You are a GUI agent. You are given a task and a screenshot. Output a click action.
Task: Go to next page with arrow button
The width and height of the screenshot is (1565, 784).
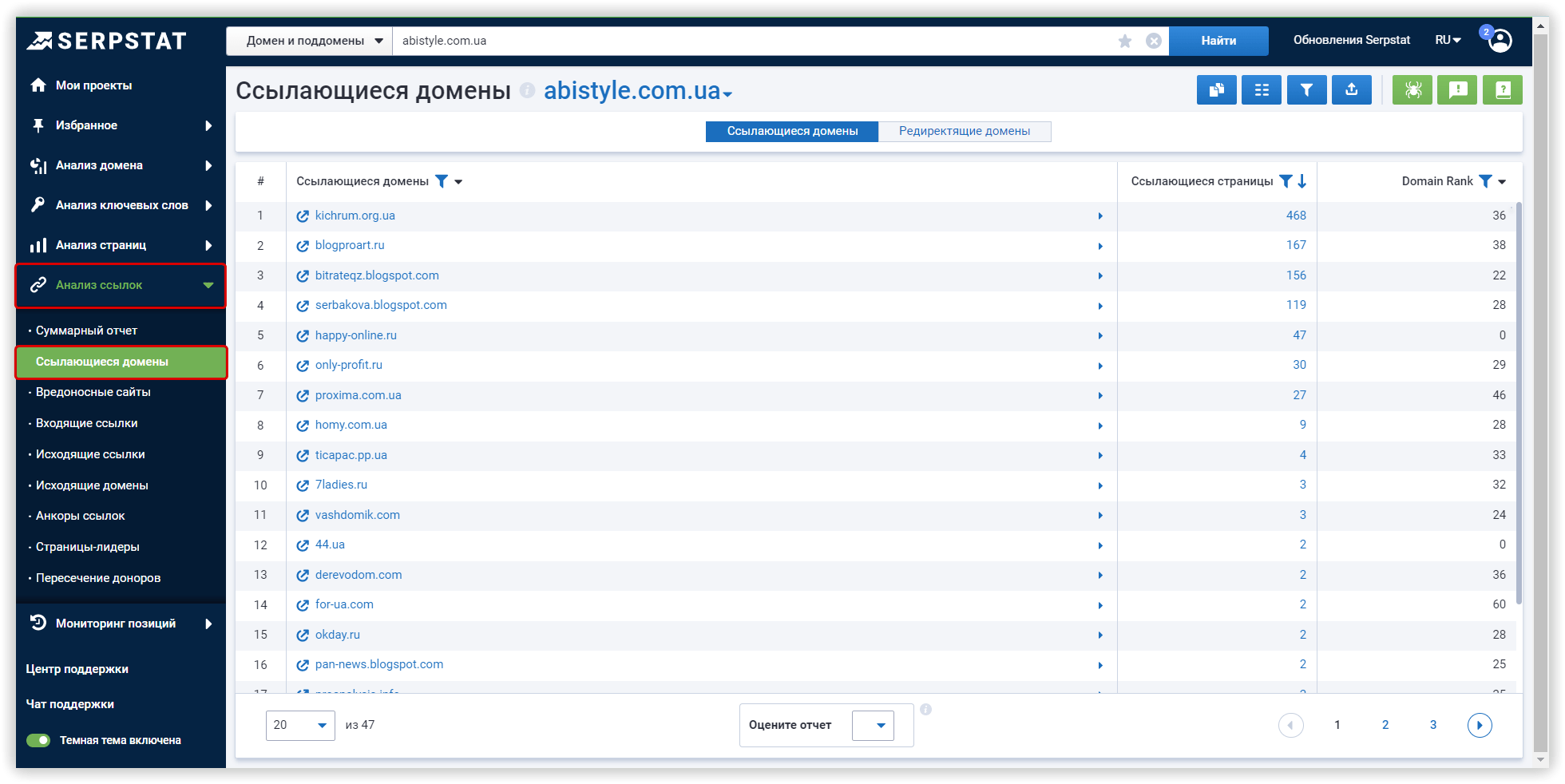click(1479, 725)
